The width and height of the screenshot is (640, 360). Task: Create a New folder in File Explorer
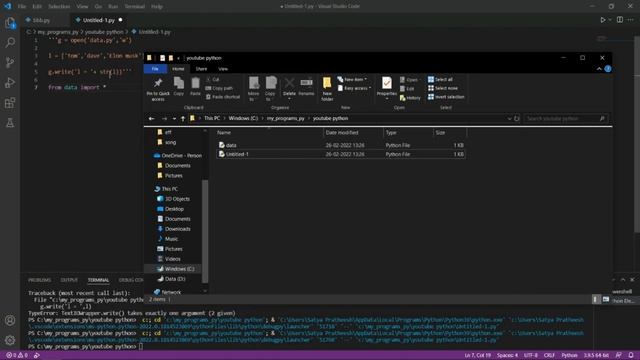(327, 89)
